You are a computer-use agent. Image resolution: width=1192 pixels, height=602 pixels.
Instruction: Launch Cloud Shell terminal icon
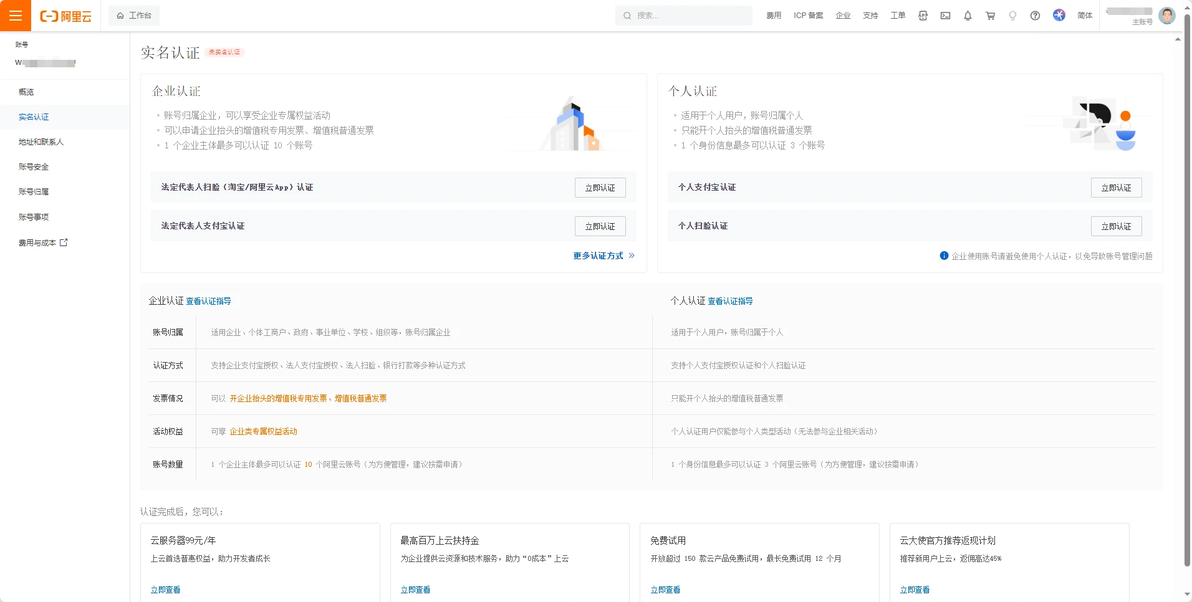pos(945,15)
